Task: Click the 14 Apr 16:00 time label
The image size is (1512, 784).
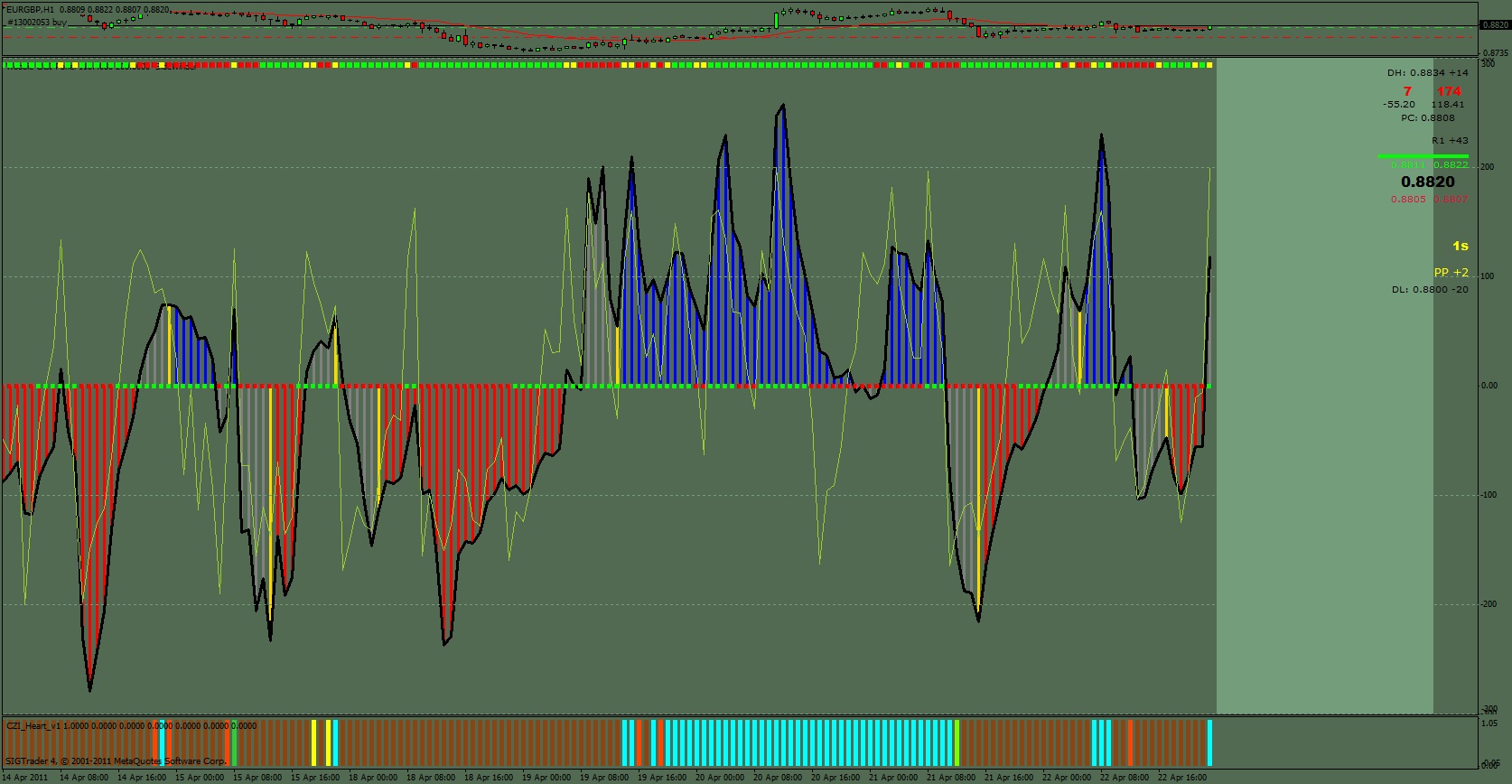Action: [x=143, y=777]
